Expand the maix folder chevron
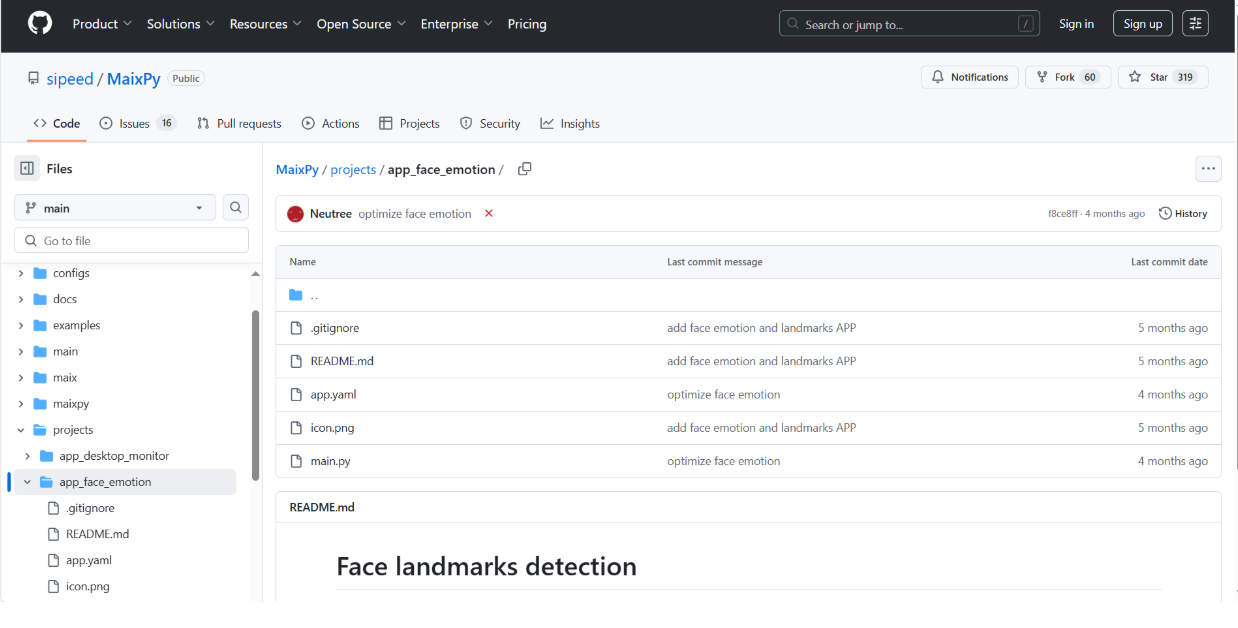The image size is (1238, 628). [x=21, y=378]
